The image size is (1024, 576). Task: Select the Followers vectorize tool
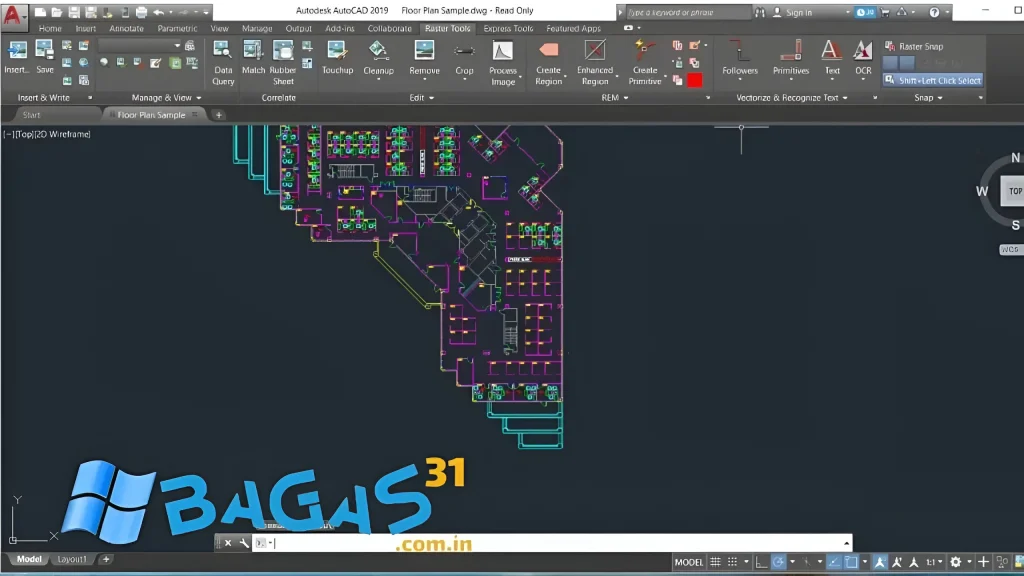pos(740,59)
